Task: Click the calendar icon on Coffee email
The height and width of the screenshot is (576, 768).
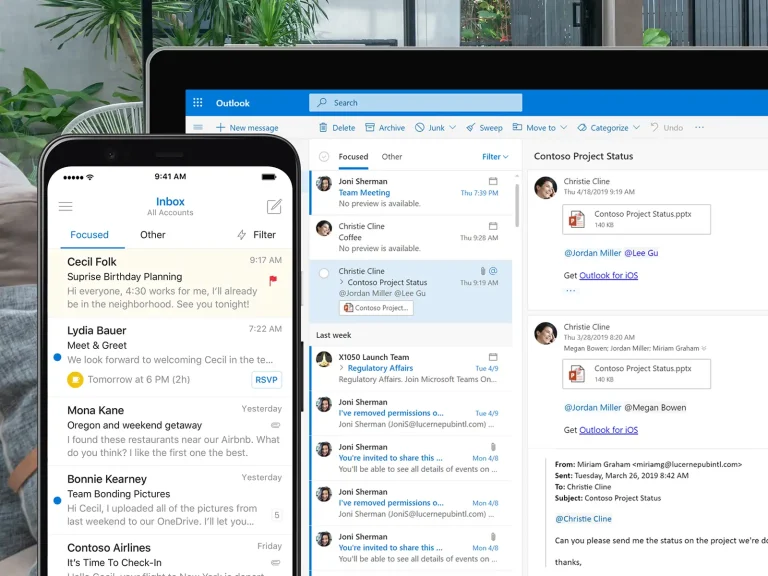Action: tap(493, 226)
